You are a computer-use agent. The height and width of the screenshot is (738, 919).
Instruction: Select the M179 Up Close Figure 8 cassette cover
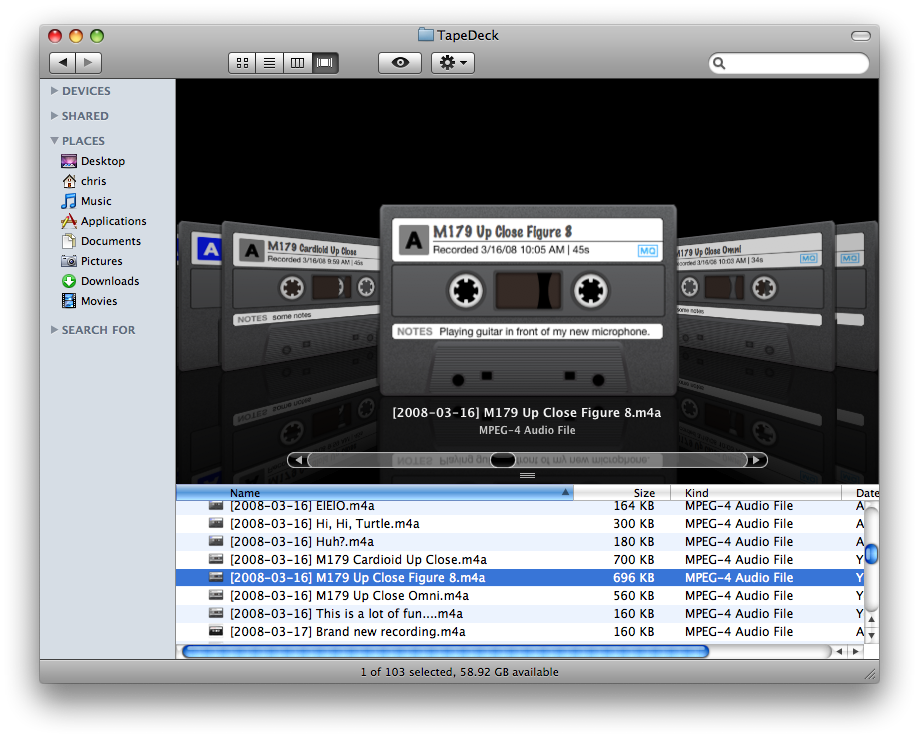click(528, 300)
